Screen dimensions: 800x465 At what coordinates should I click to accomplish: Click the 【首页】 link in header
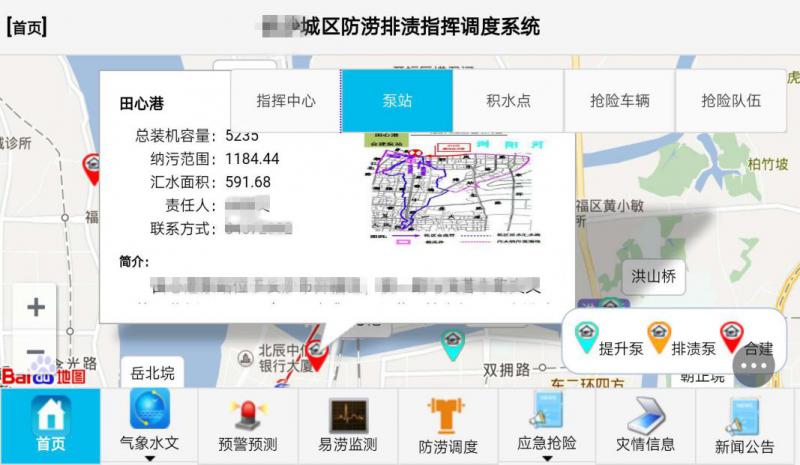(27, 27)
